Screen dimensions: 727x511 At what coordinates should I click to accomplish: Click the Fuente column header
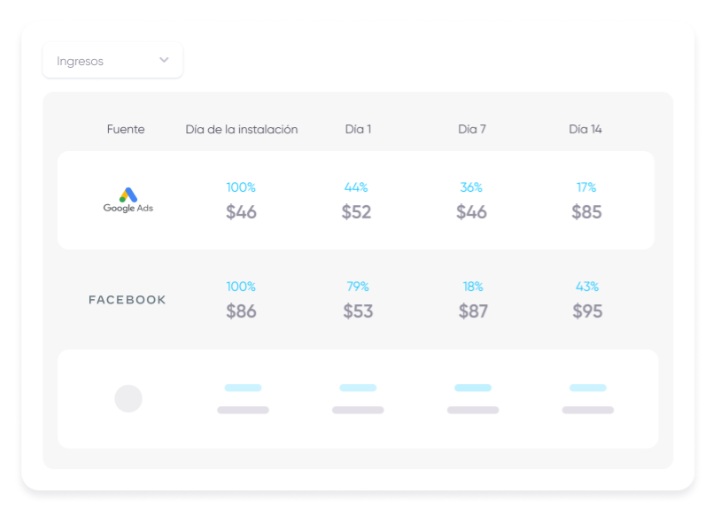click(126, 129)
